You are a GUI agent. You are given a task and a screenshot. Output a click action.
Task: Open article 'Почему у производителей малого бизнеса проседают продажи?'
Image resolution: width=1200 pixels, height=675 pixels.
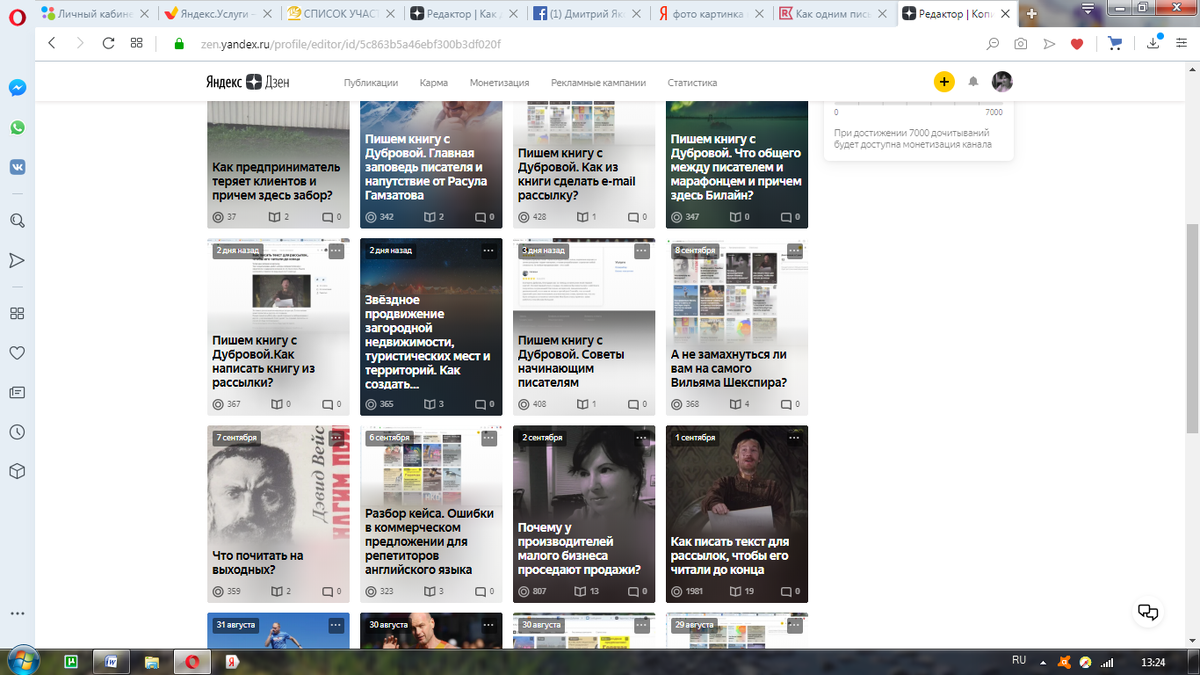point(579,548)
